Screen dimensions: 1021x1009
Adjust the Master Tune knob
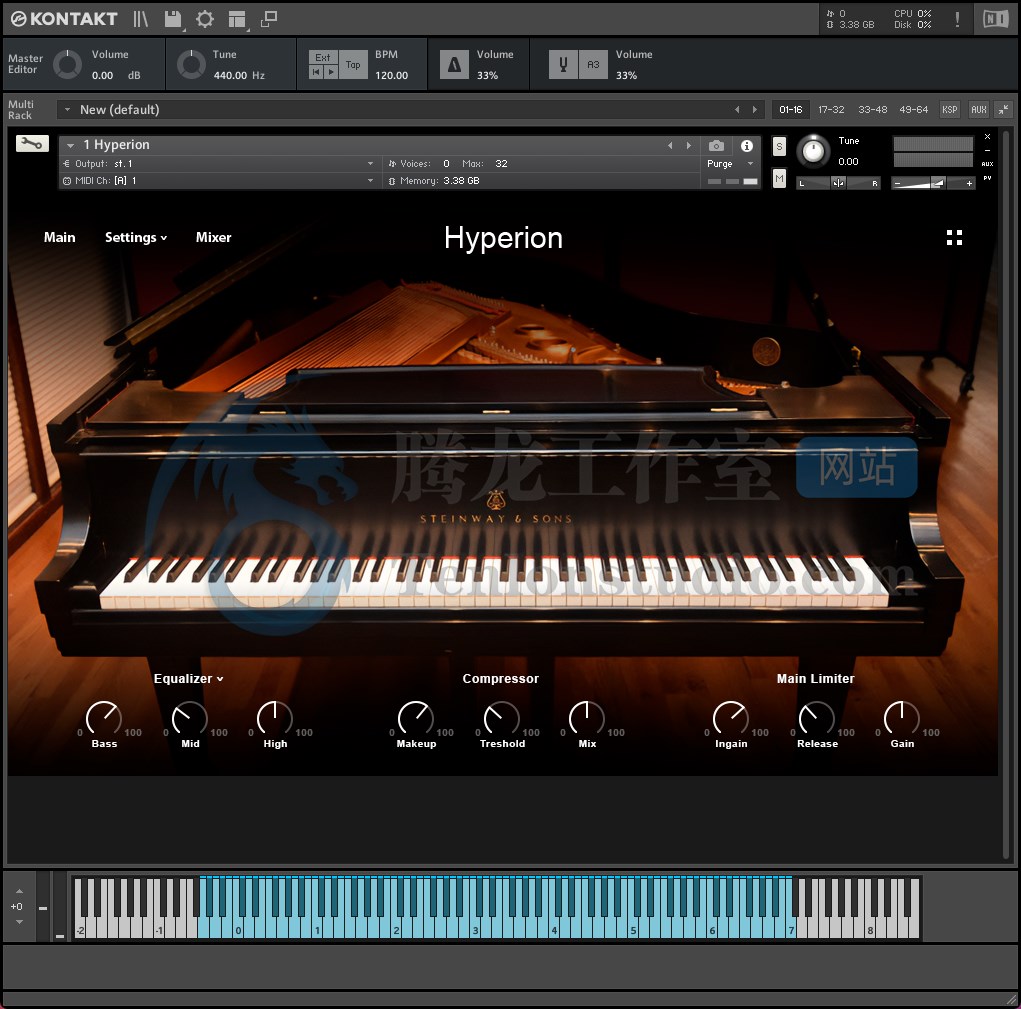(191, 64)
